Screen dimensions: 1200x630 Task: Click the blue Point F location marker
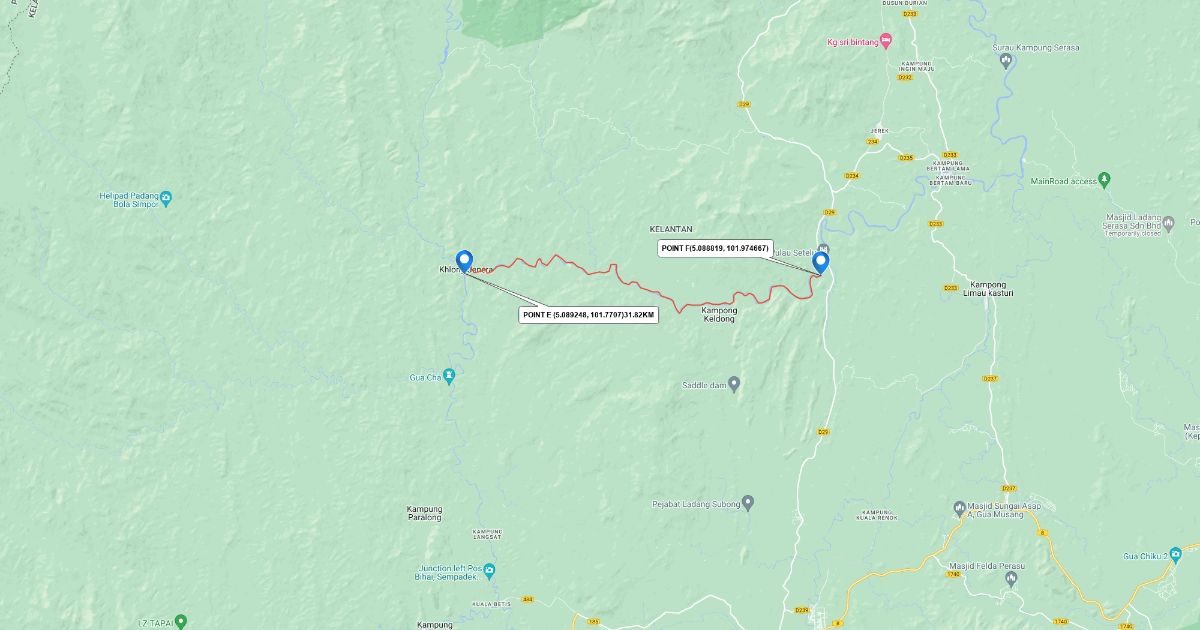click(x=821, y=262)
